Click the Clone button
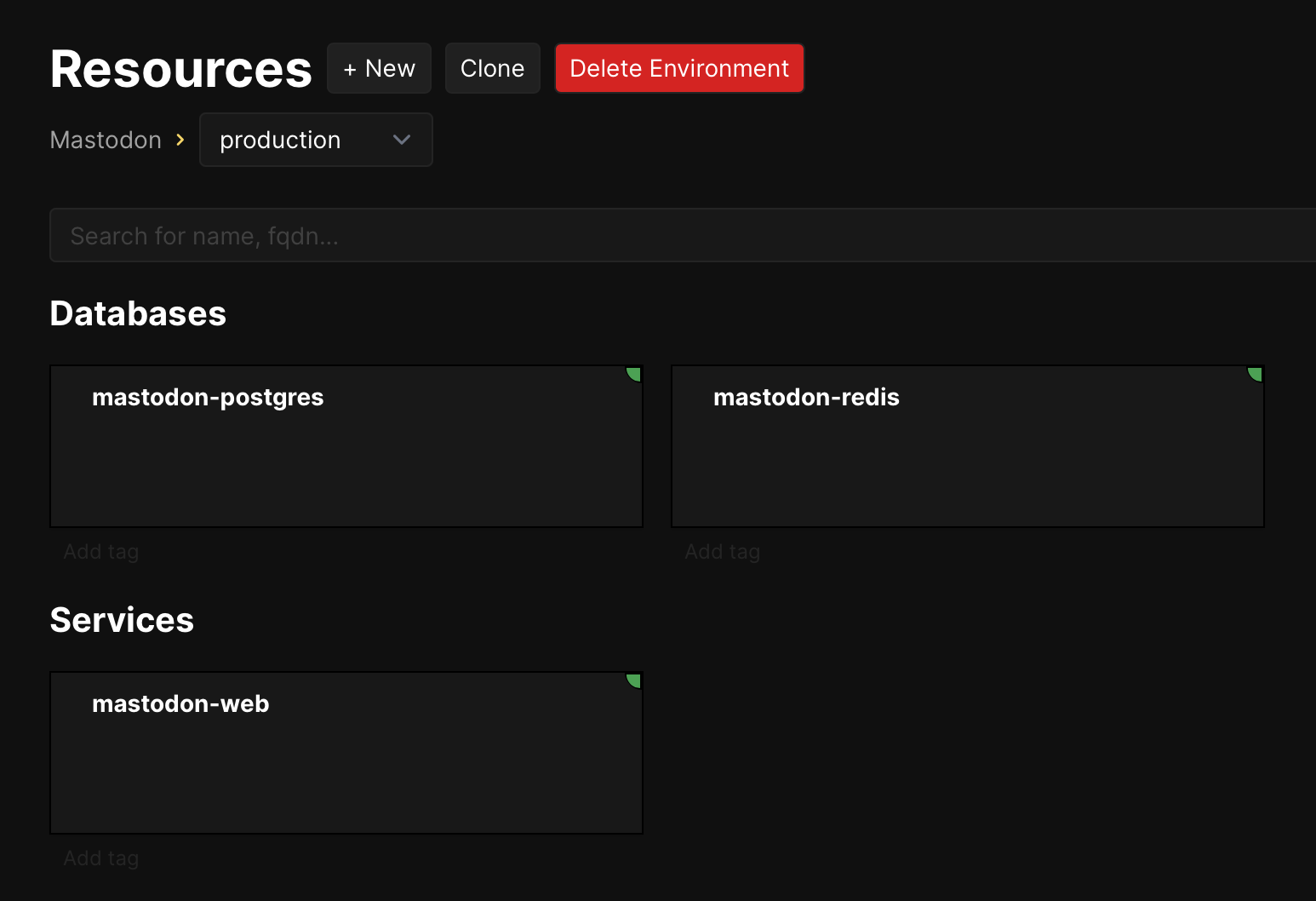This screenshot has height=901, width=1316. [x=492, y=67]
